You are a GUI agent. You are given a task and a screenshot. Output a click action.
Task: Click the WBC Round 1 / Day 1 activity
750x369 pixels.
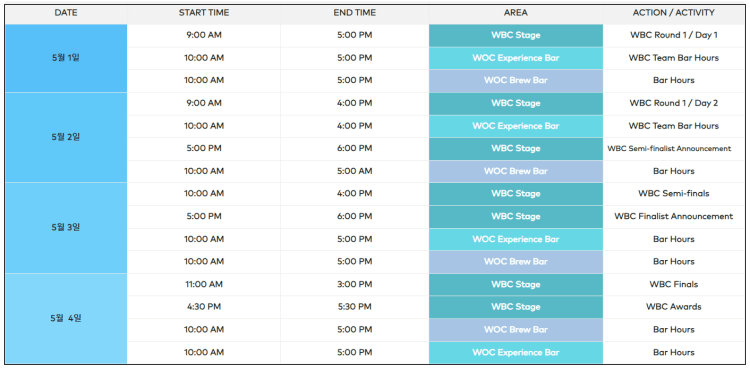tap(673, 35)
